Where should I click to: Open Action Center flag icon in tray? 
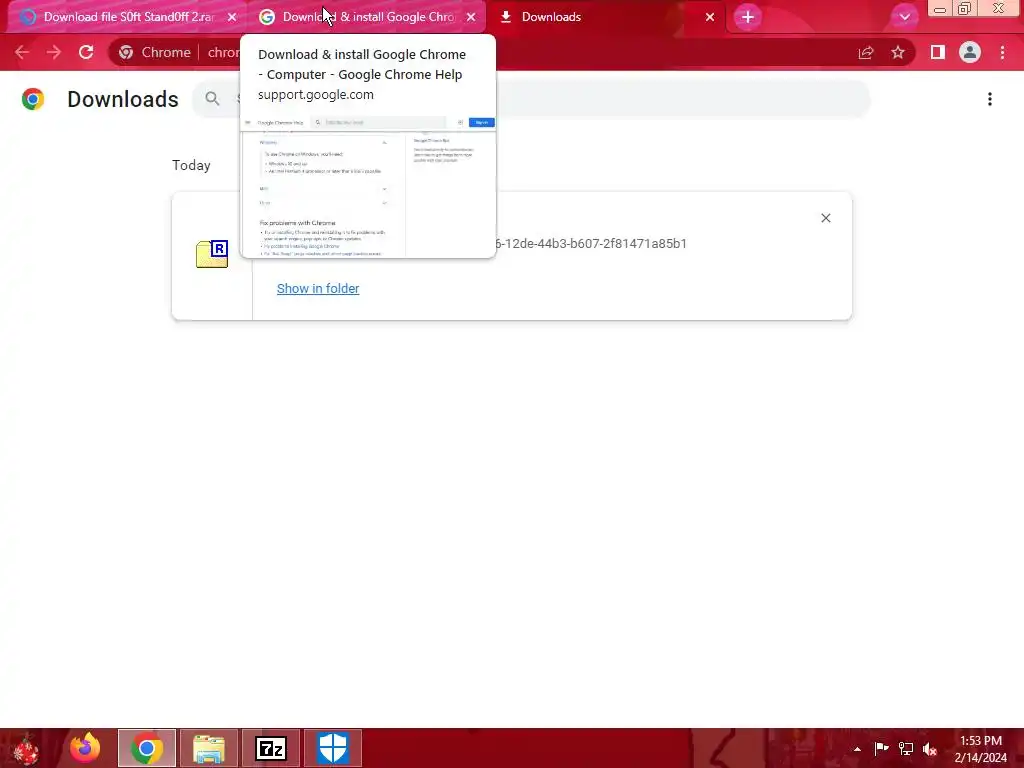tap(881, 749)
